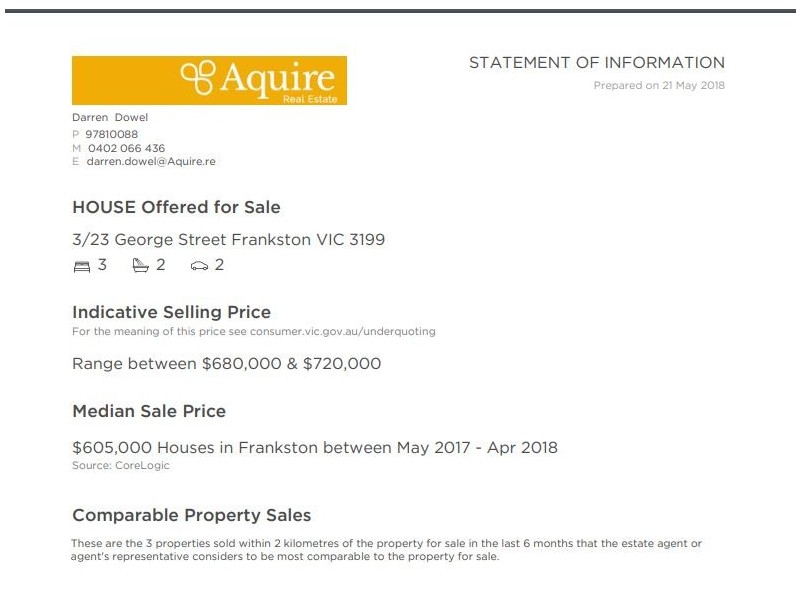The width and height of the screenshot is (800, 600).
Task: Click office phone number 97810088
Action: tap(112, 134)
